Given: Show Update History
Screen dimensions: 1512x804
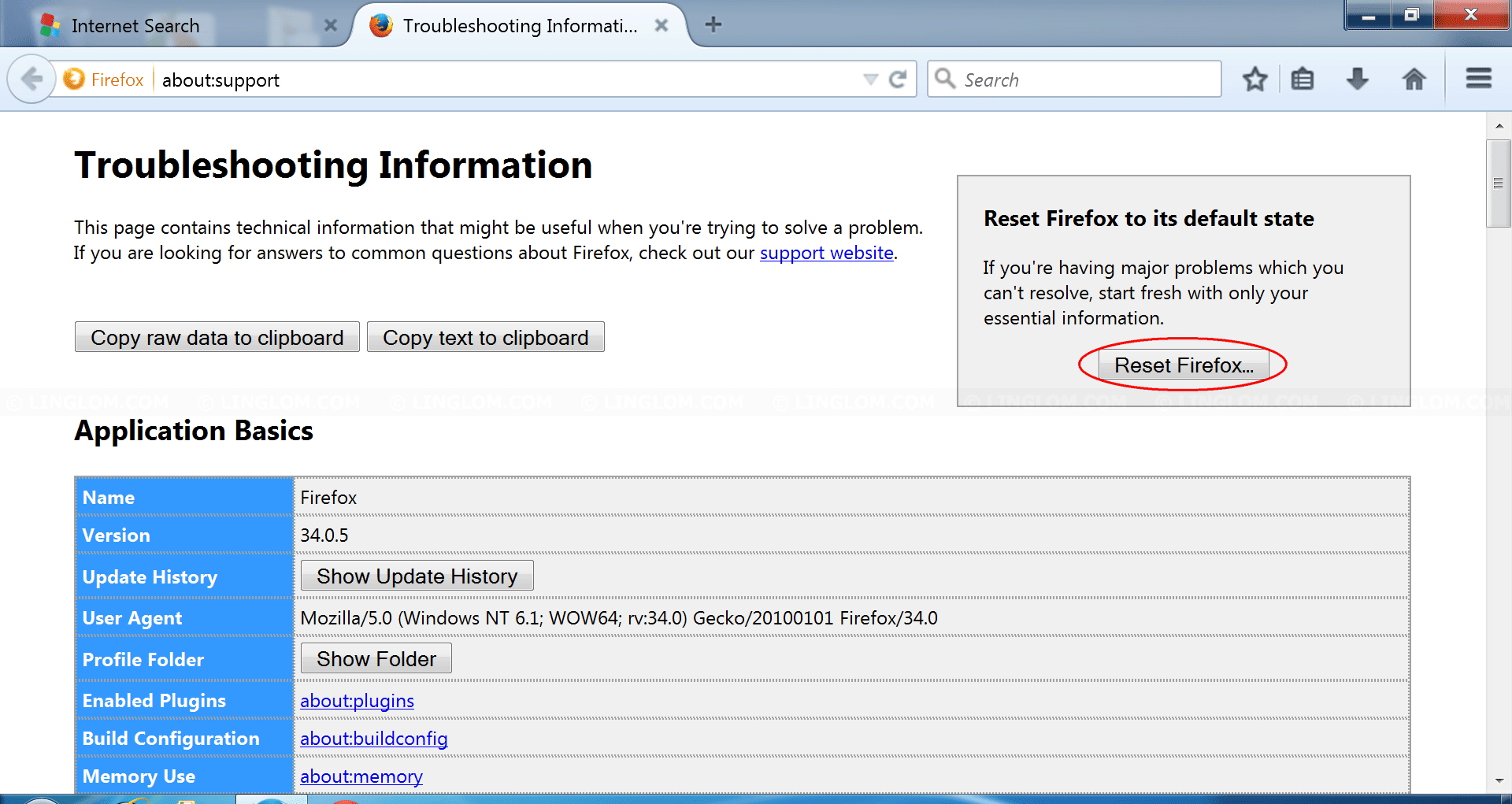Looking at the screenshot, I should (417, 576).
